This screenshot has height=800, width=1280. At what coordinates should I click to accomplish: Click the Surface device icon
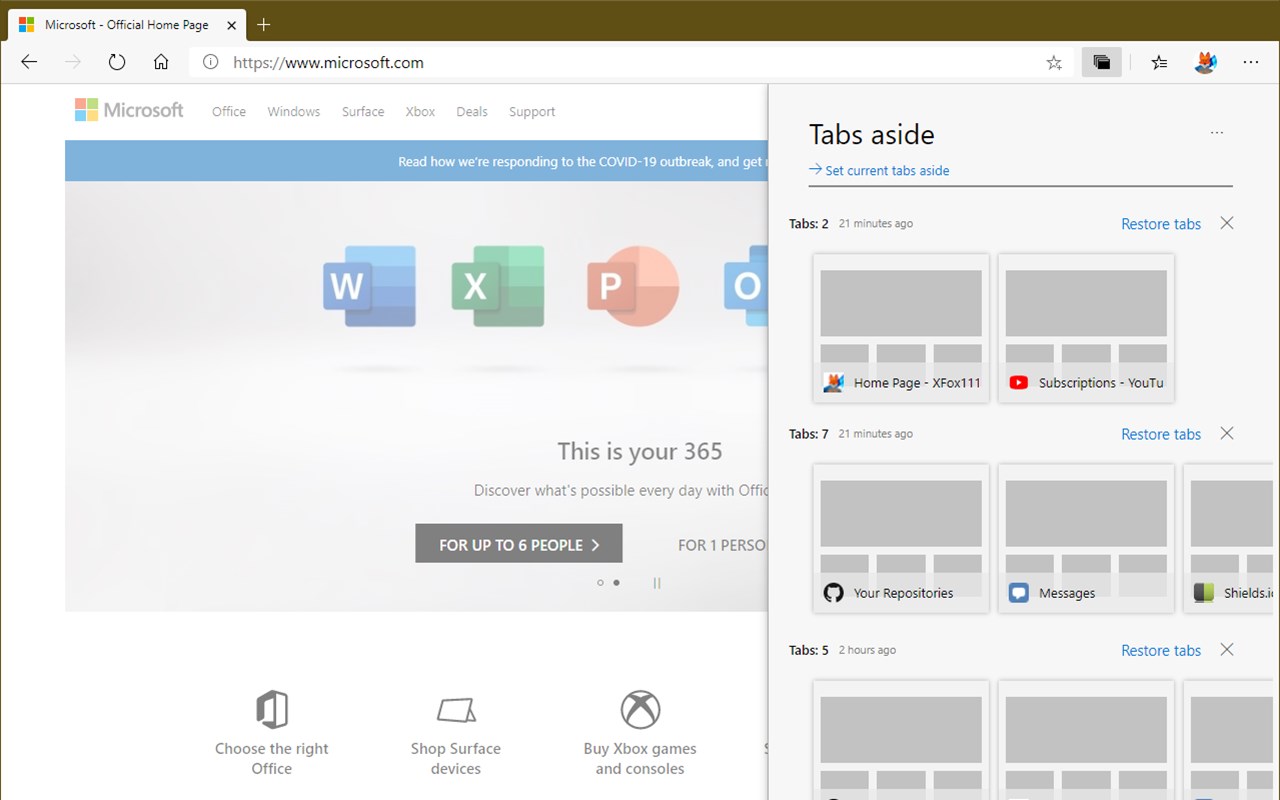(x=456, y=710)
